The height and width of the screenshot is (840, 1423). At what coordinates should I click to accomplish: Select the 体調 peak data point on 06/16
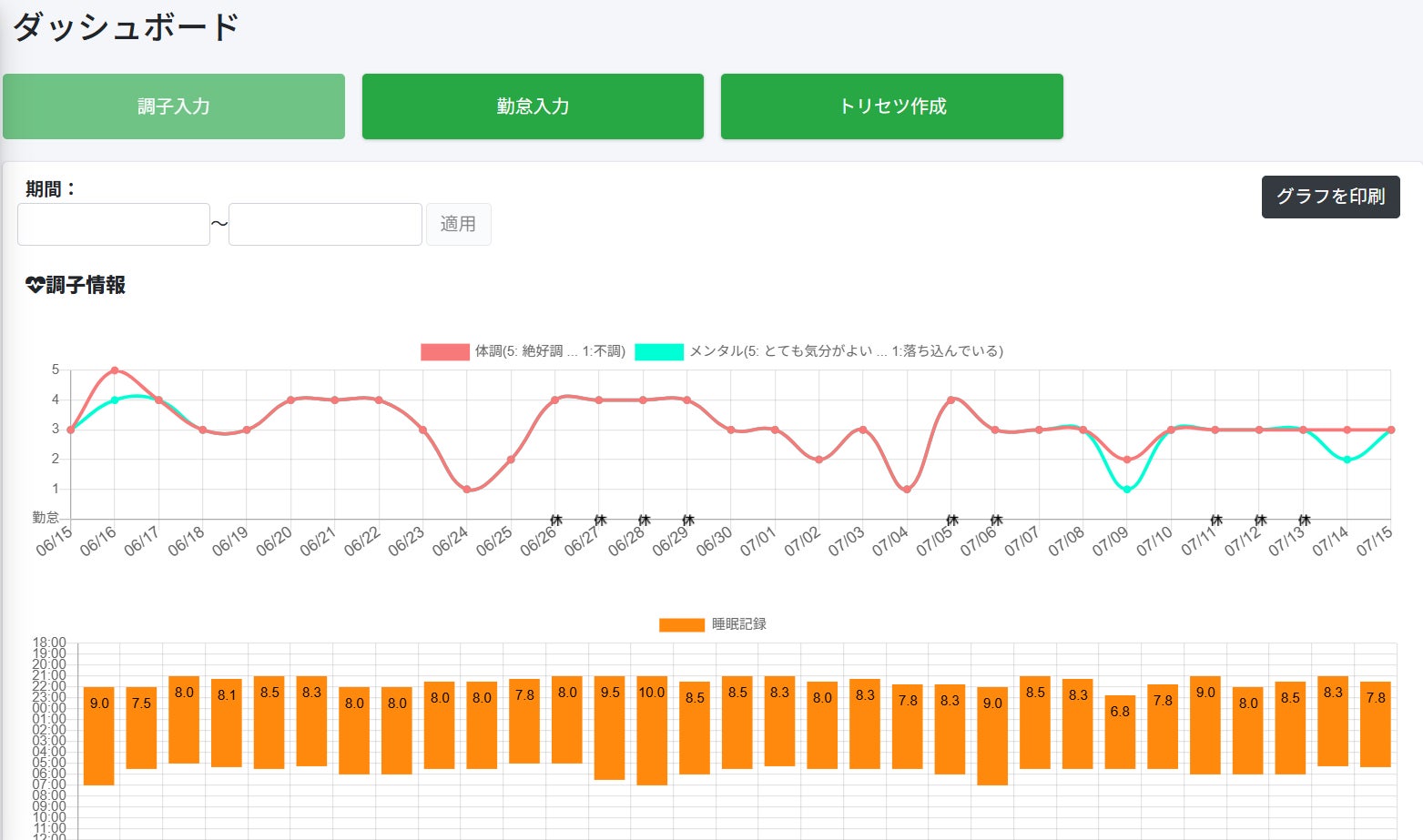pyautogui.click(x=115, y=370)
